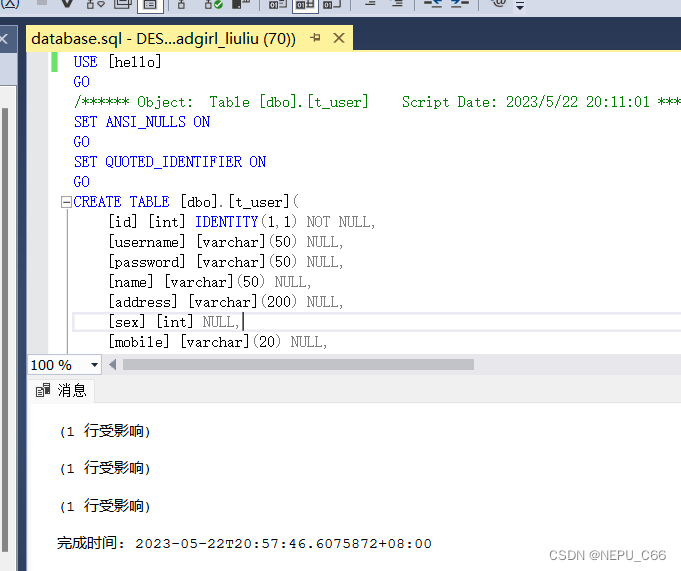The image size is (681, 571).
Task: Click Display Estimated Execution Plan icon
Action: pos(97,4)
